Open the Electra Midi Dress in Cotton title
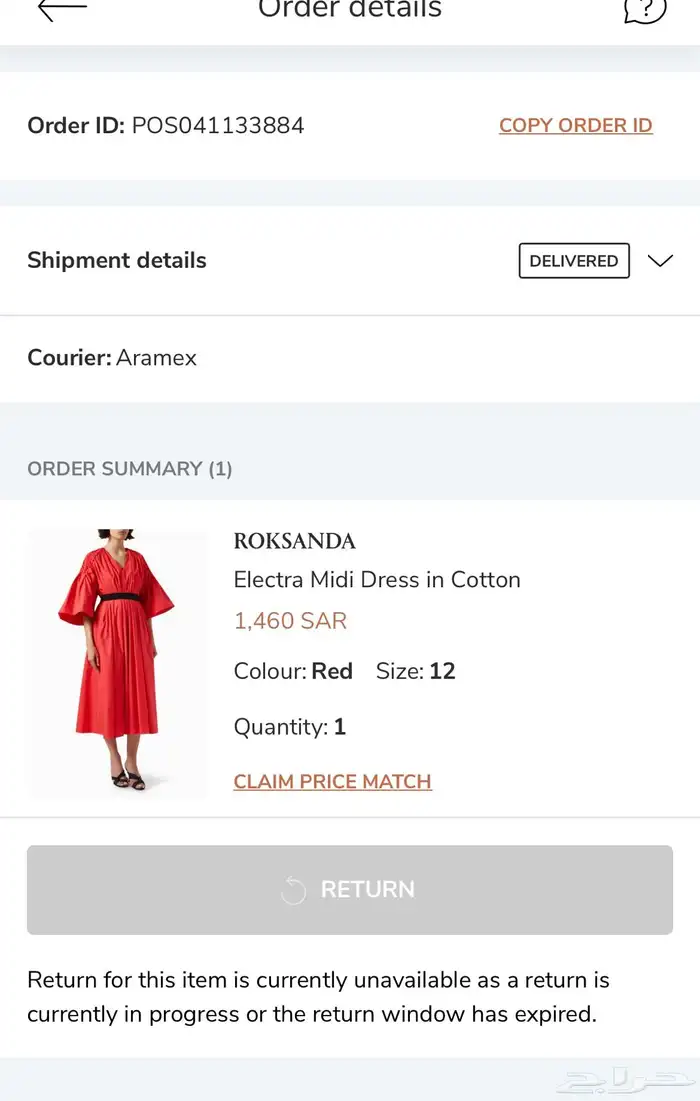Viewport: 700px width, 1101px height. click(x=377, y=580)
